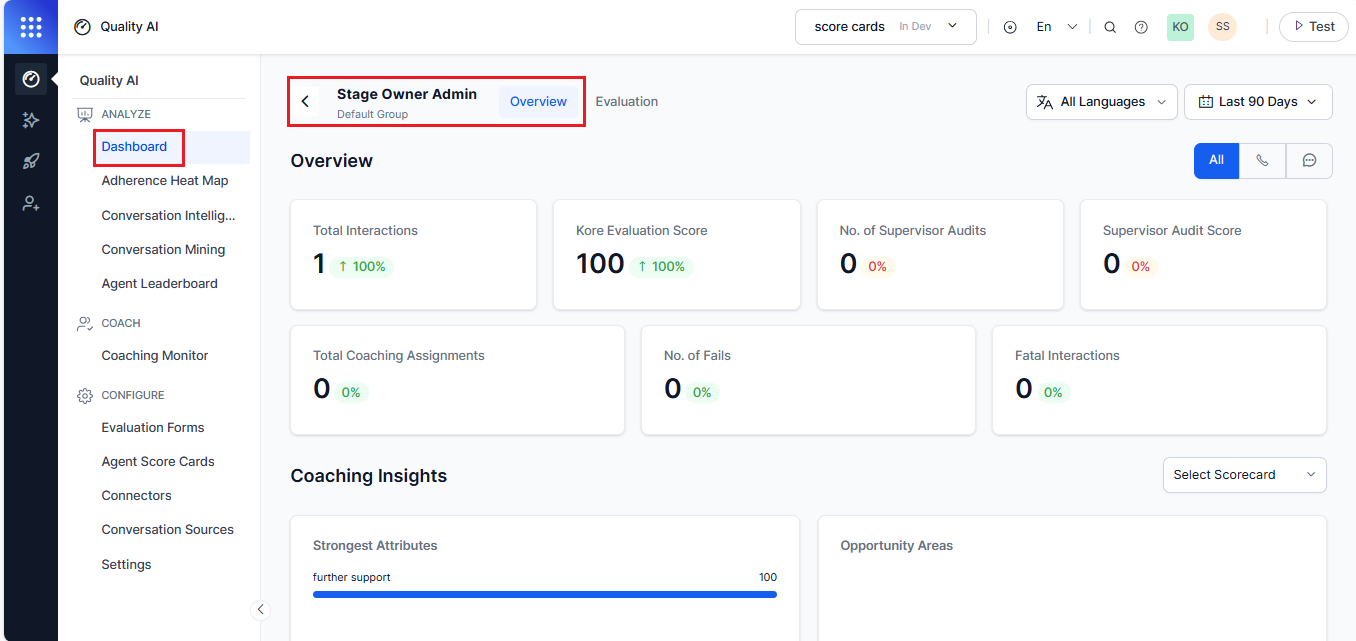Expand the Last 90 Days date filter

pyautogui.click(x=1258, y=102)
